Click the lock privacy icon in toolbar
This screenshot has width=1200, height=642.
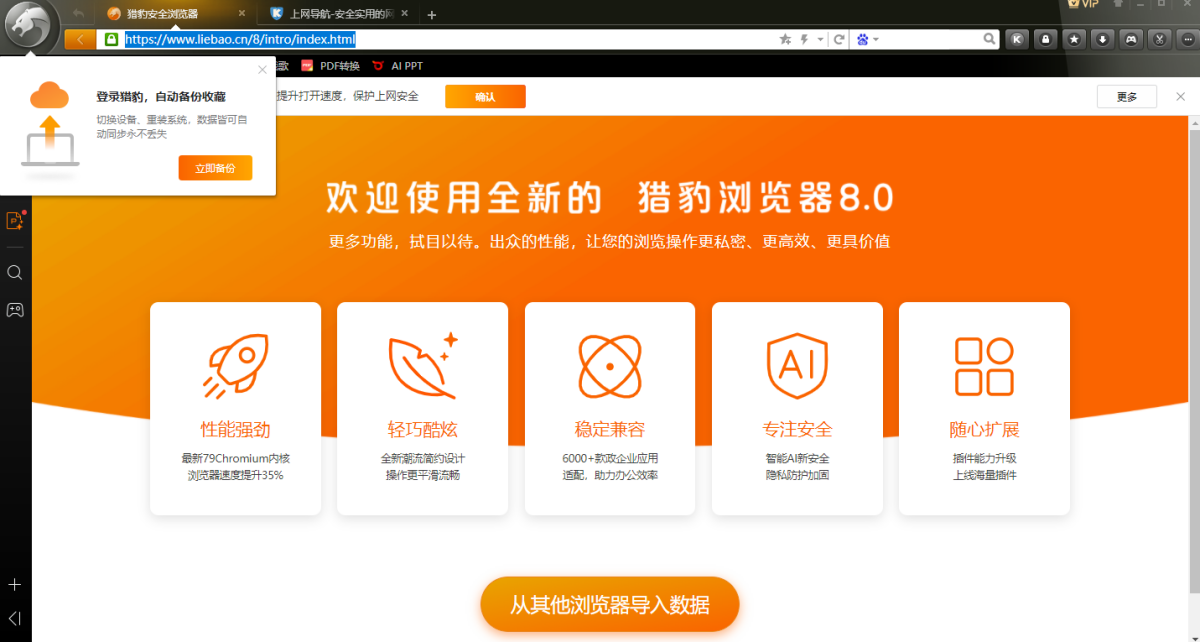click(x=1045, y=40)
